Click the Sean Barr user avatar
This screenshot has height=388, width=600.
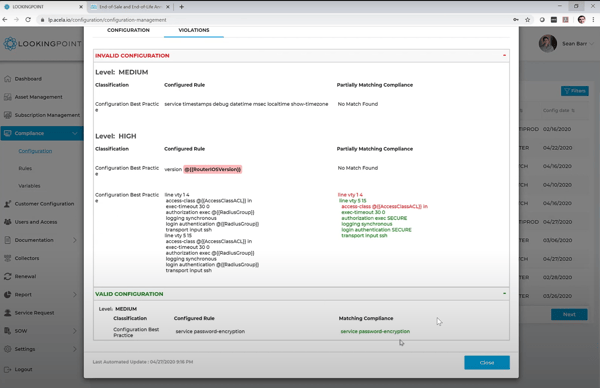[x=548, y=44]
